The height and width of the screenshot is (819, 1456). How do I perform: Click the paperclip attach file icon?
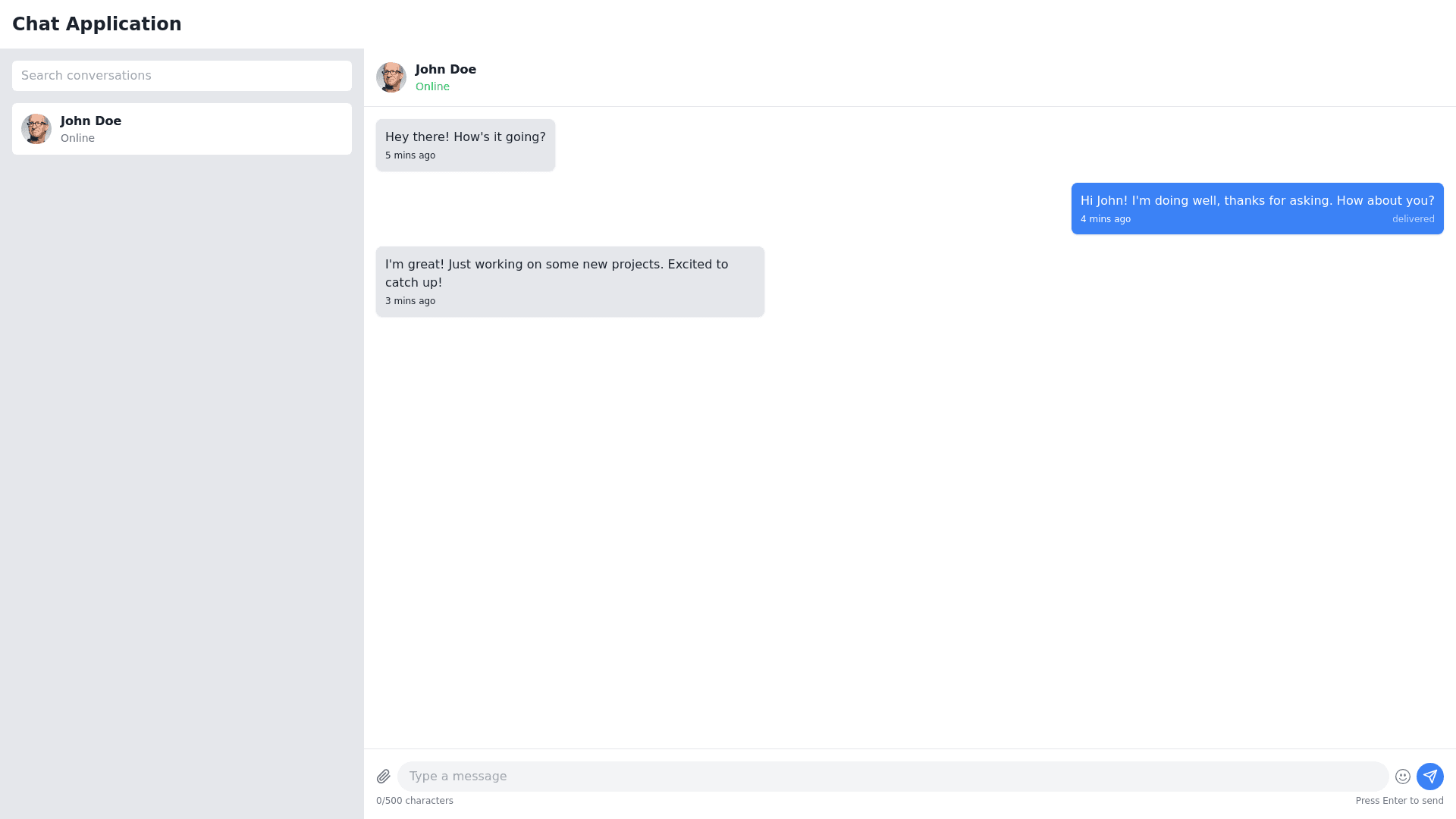pyautogui.click(x=383, y=777)
